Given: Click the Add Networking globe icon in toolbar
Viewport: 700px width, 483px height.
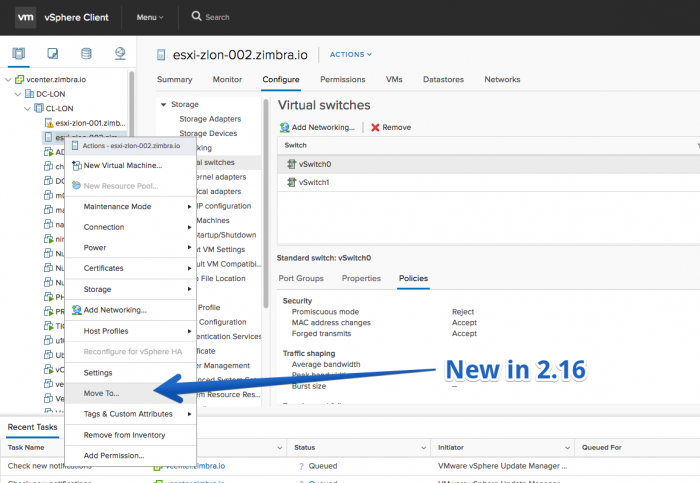Looking at the screenshot, I should (284, 128).
